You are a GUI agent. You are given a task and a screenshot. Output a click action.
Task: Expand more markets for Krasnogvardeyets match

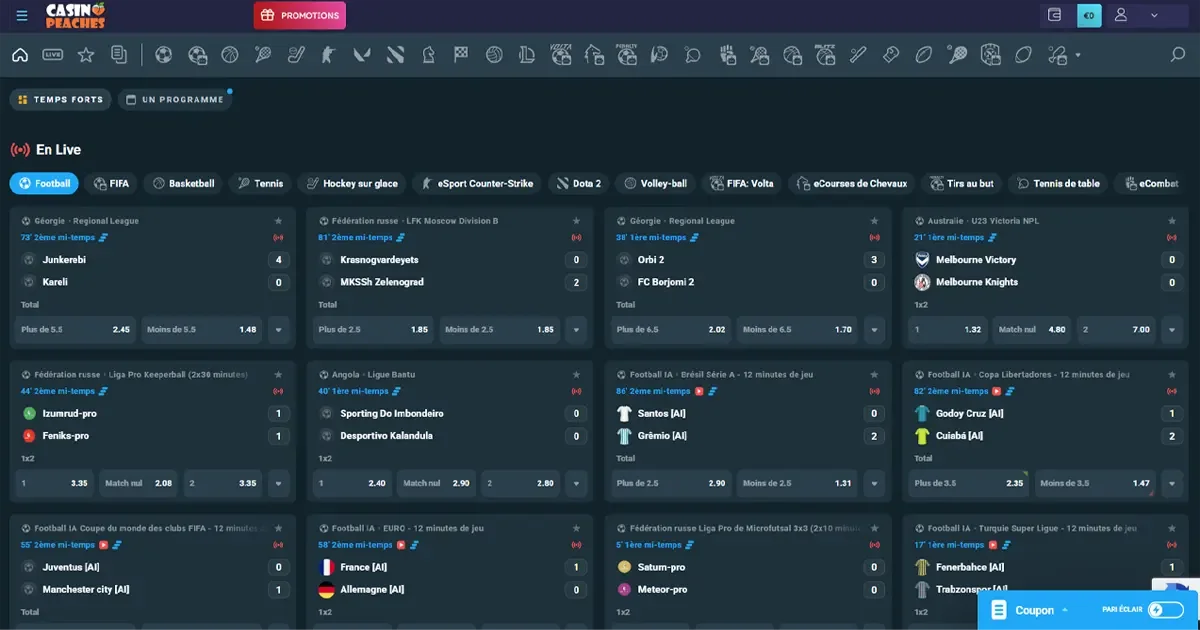[576, 329]
